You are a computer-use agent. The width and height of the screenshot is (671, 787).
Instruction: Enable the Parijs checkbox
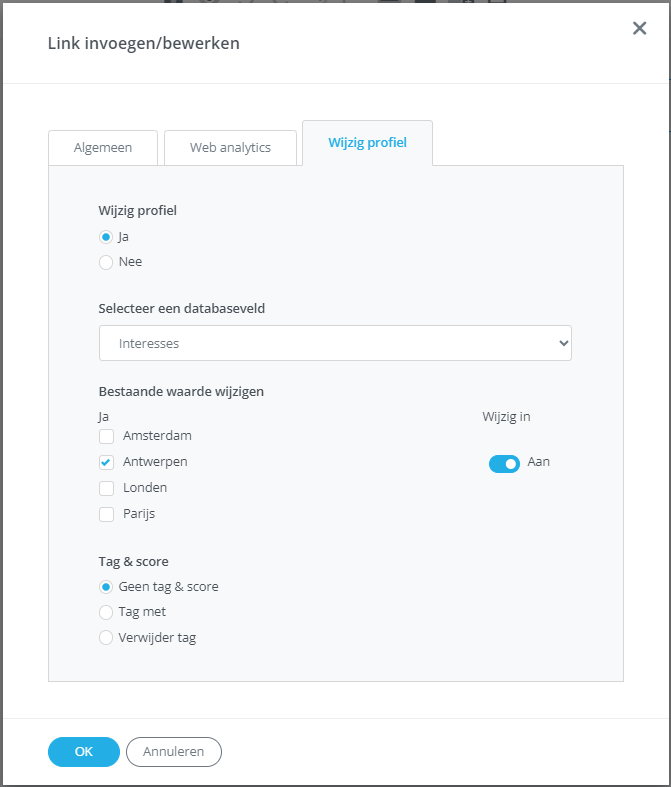point(106,514)
